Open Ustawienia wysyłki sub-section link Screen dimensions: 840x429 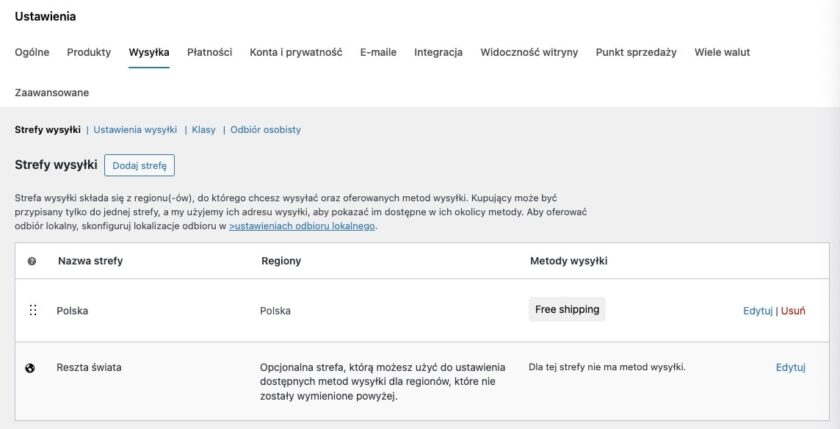tap(135, 130)
